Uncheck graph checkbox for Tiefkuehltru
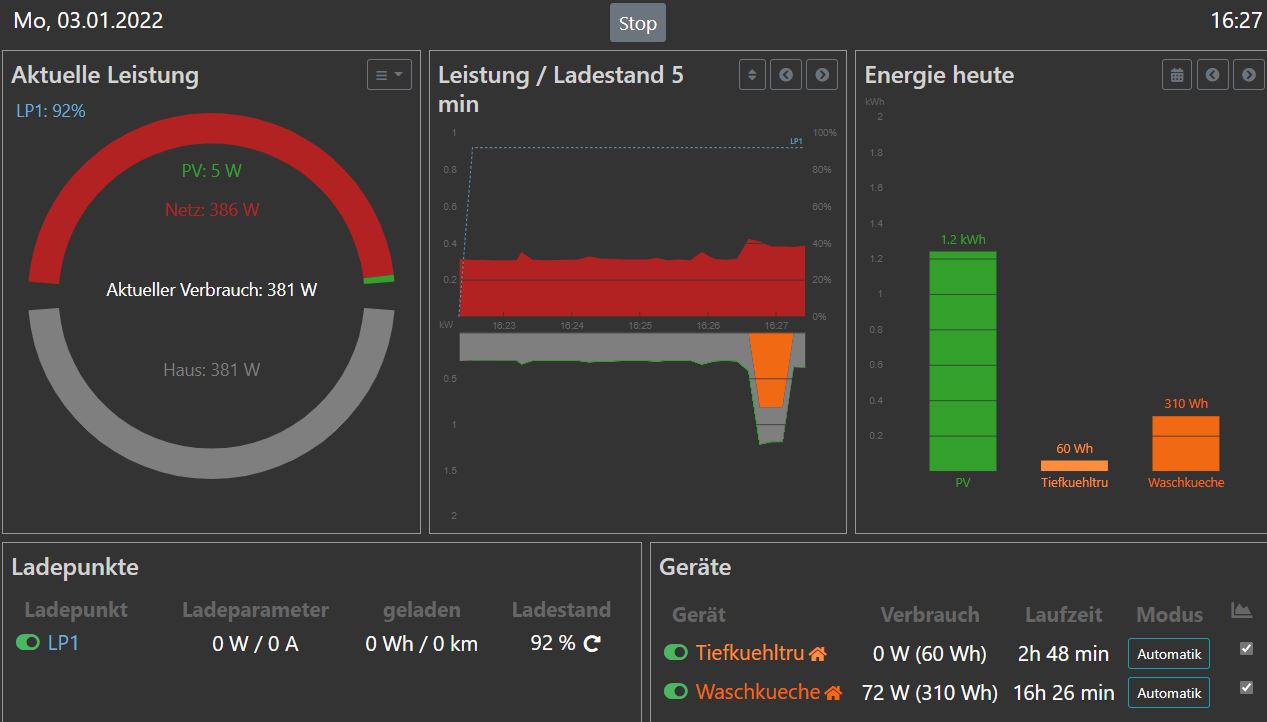 click(1246, 649)
